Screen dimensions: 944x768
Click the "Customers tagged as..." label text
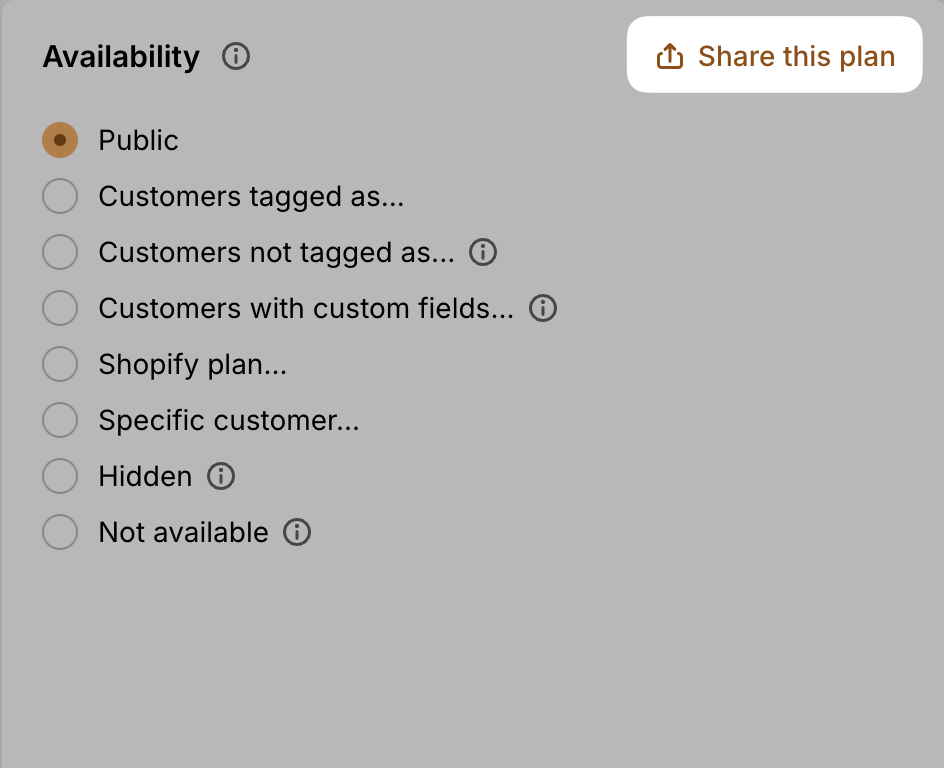coord(251,197)
